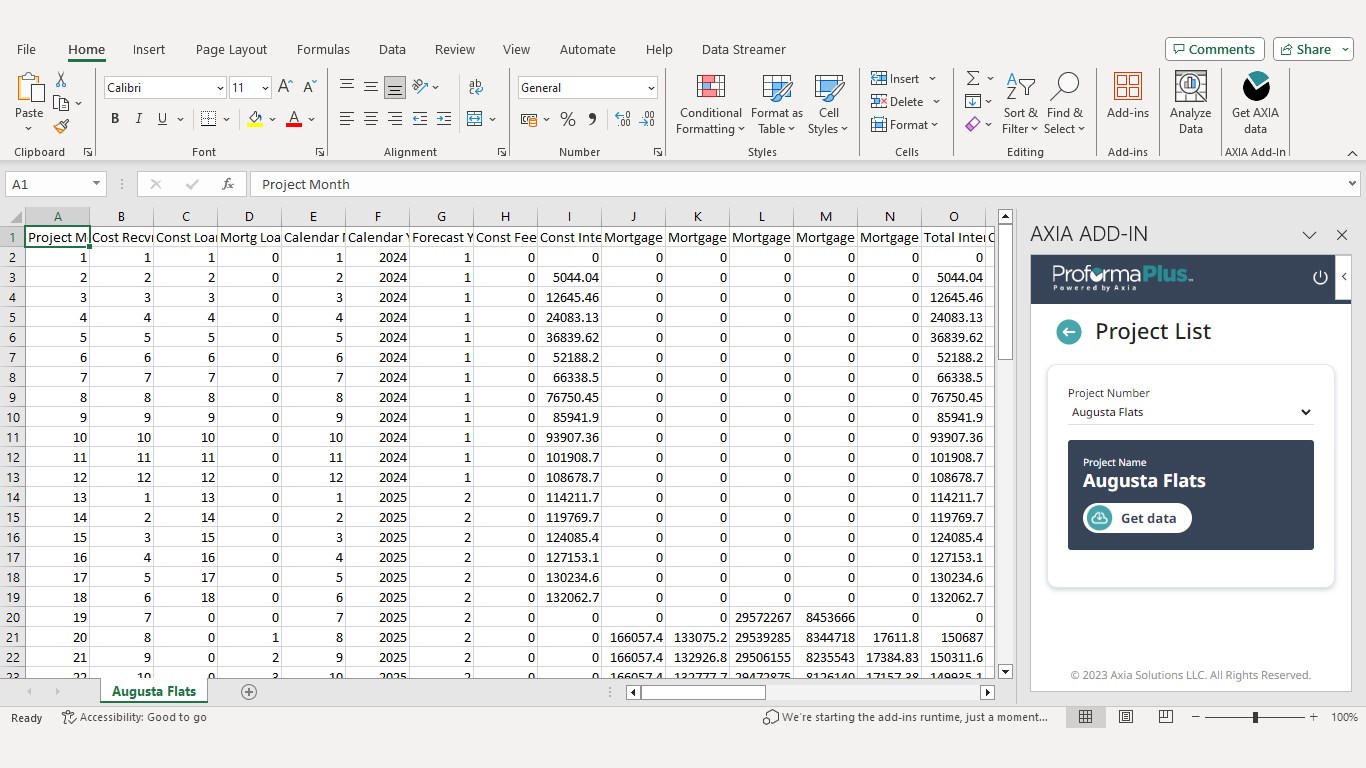
Task: Open the Formulas ribbon tab
Action: tap(323, 49)
